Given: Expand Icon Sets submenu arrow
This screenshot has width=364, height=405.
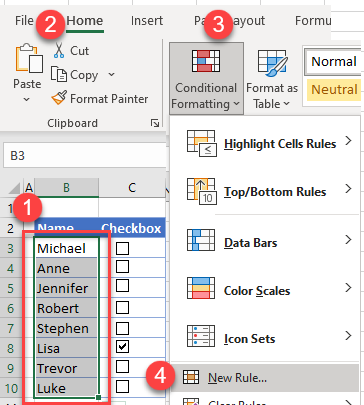Looking at the screenshot, I should coord(348,335).
